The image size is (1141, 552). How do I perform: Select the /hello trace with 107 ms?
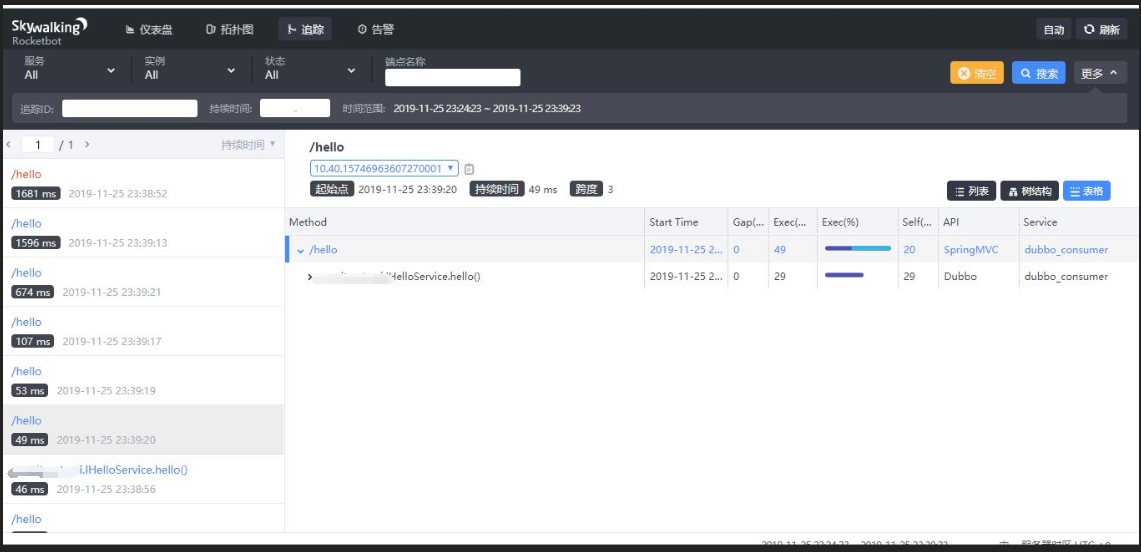click(x=143, y=331)
